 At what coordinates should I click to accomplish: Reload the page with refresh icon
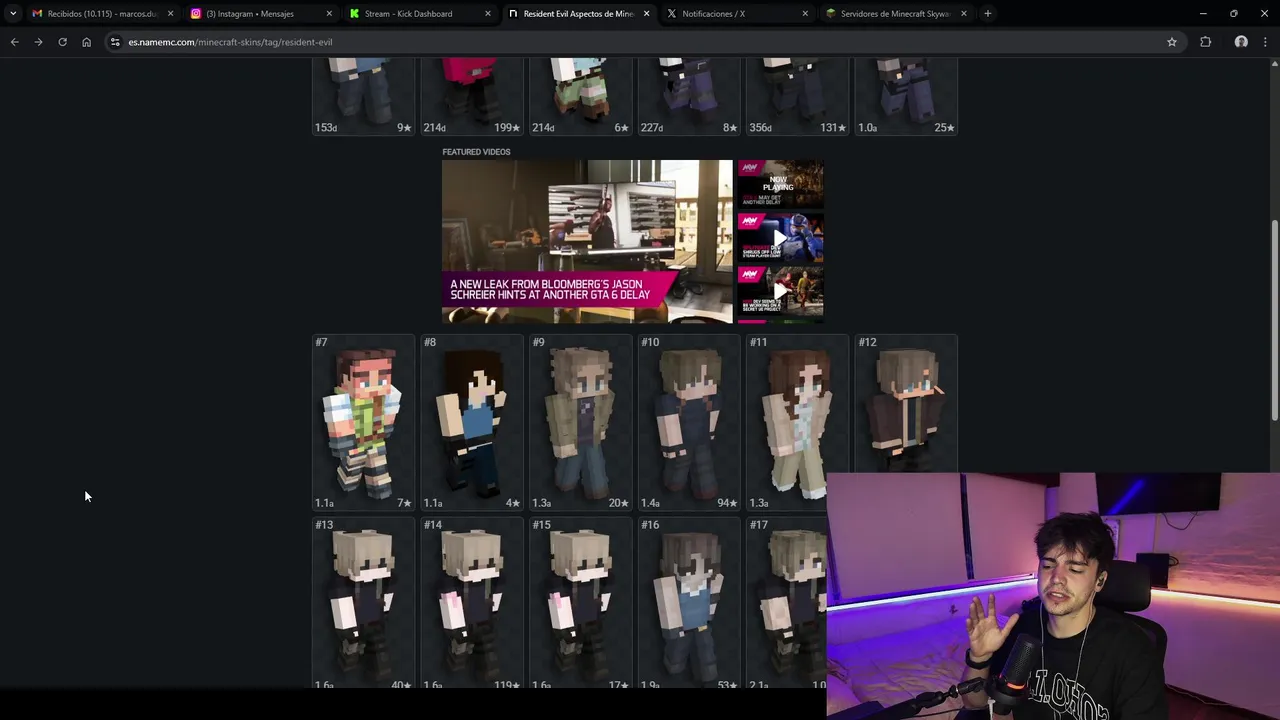tap(62, 42)
